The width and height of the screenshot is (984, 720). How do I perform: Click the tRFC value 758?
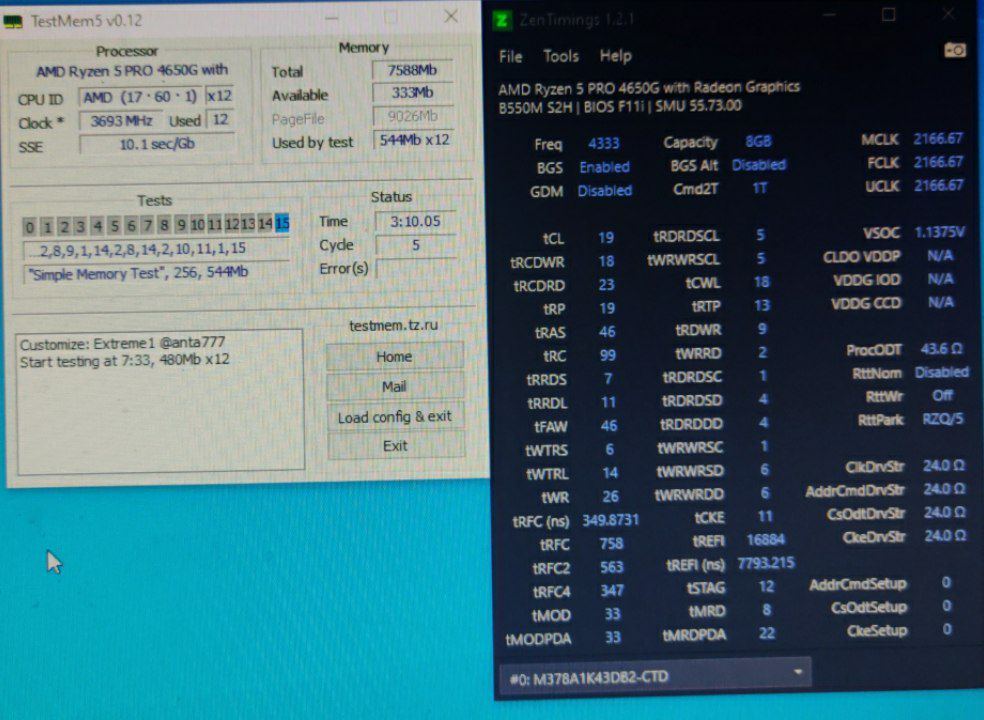coord(611,544)
